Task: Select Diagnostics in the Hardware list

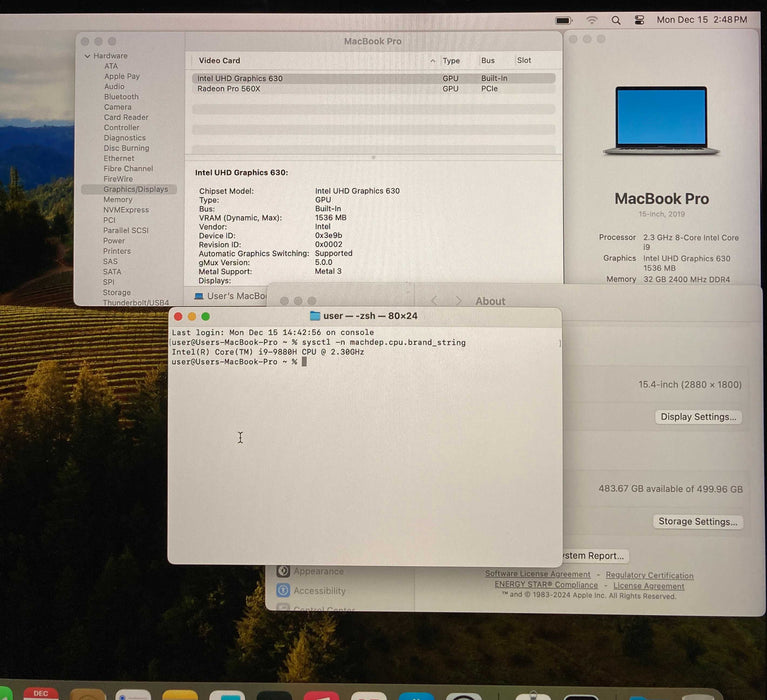Action: (x=124, y=138)
